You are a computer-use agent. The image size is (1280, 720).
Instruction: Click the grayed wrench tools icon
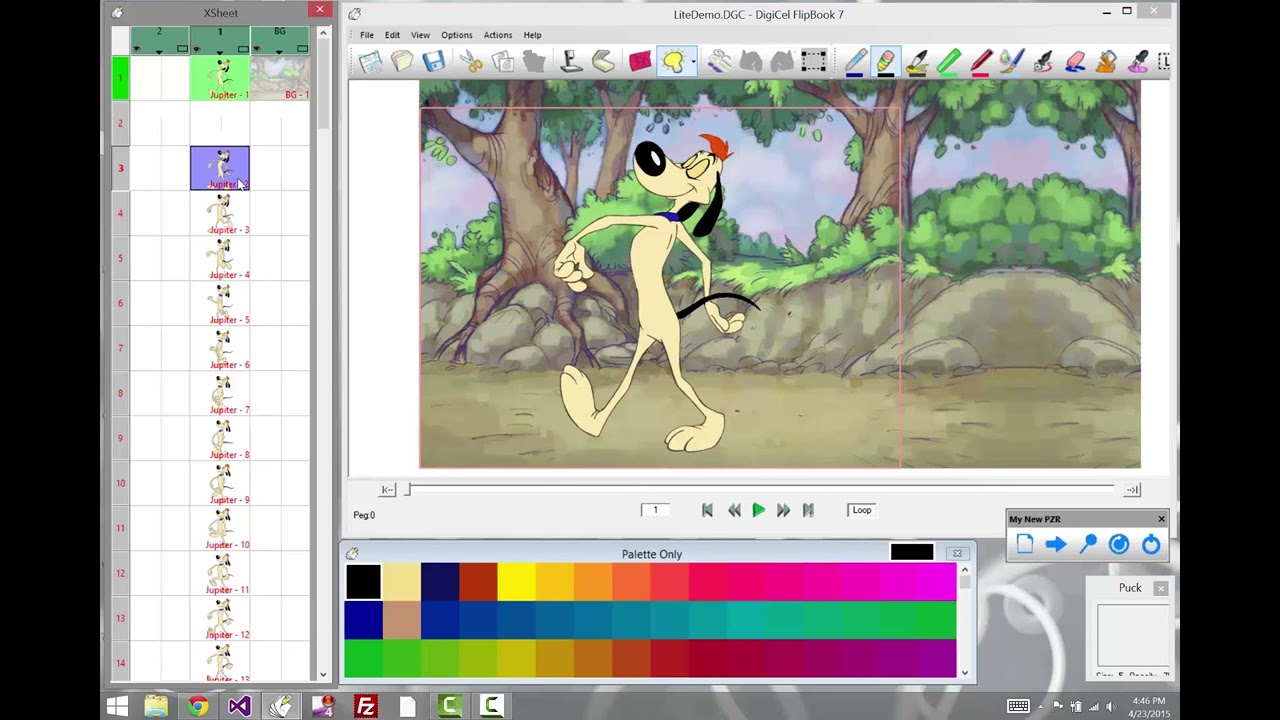coord(719,62)
